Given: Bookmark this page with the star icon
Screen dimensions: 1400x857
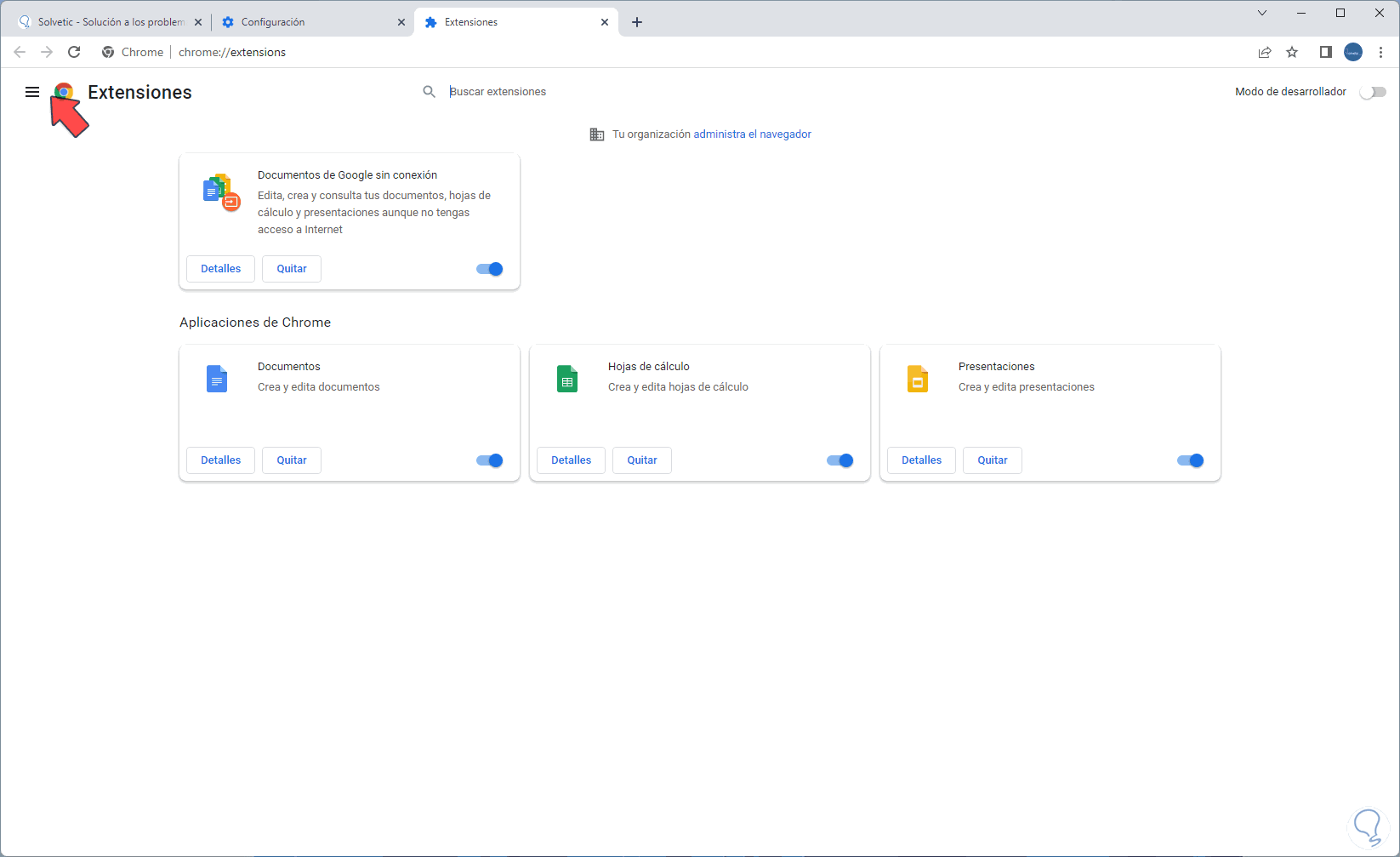Looking at the screenshot, I should pyautogui.click(x=1292, y=52).
